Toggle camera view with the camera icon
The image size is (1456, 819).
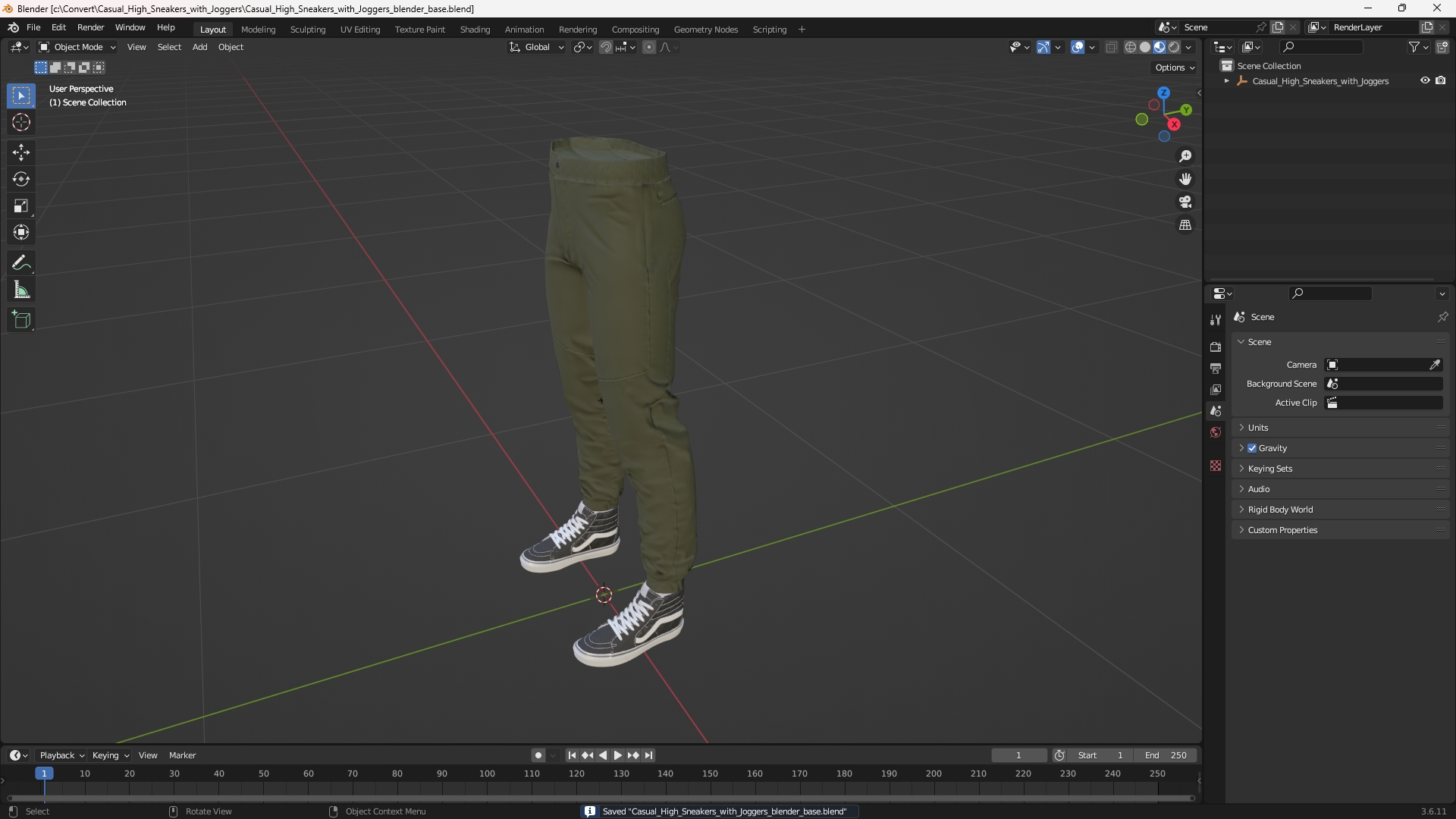[1185, 202]
